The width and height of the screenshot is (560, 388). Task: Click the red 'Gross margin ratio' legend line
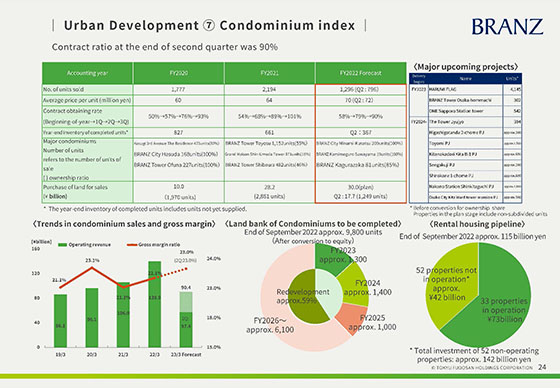click(132, 245)
